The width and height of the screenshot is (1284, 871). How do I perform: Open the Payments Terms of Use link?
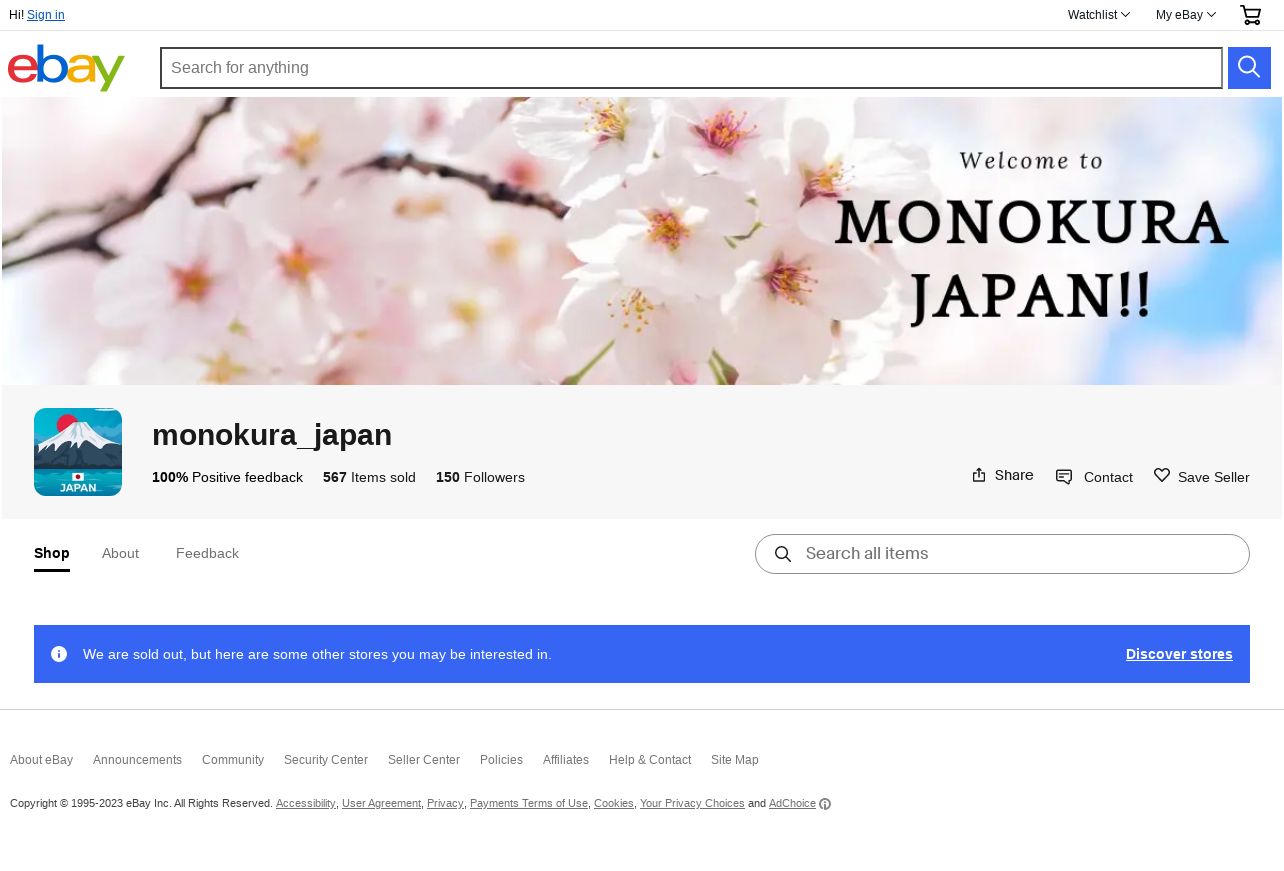click(529, 803)
